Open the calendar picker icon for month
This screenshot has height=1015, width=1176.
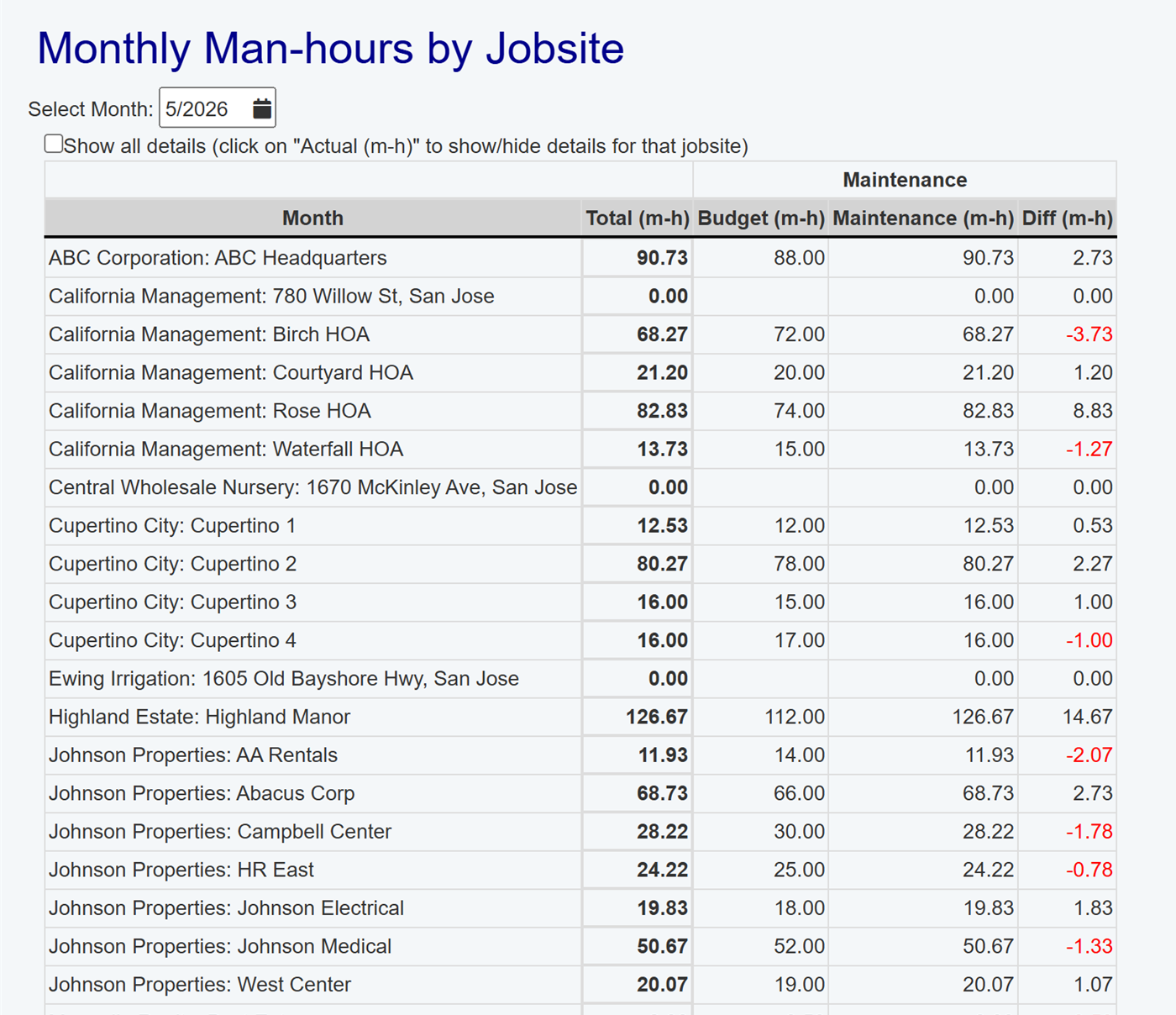click(262, 108)
